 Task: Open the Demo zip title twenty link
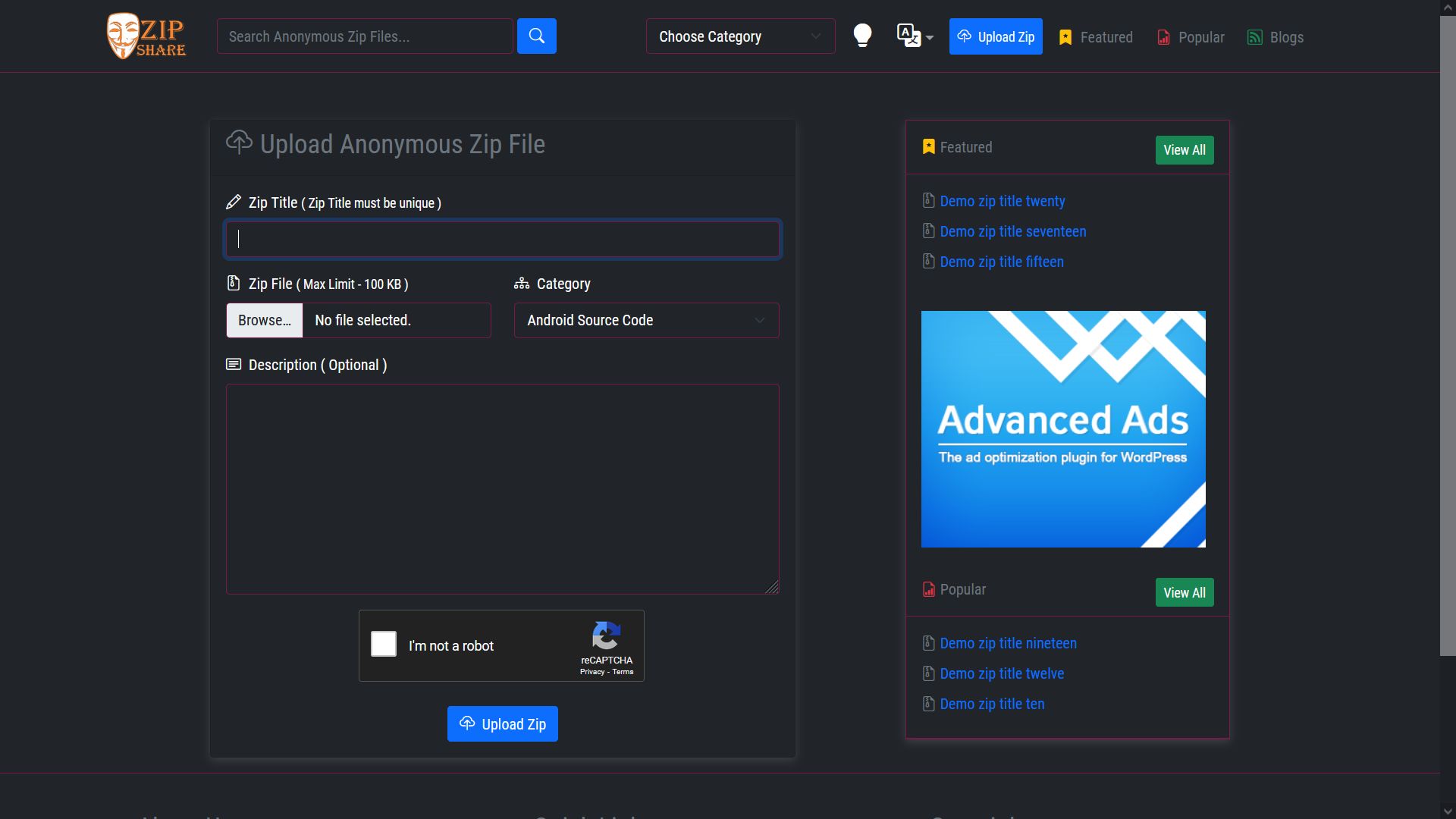pos(1001,201)
